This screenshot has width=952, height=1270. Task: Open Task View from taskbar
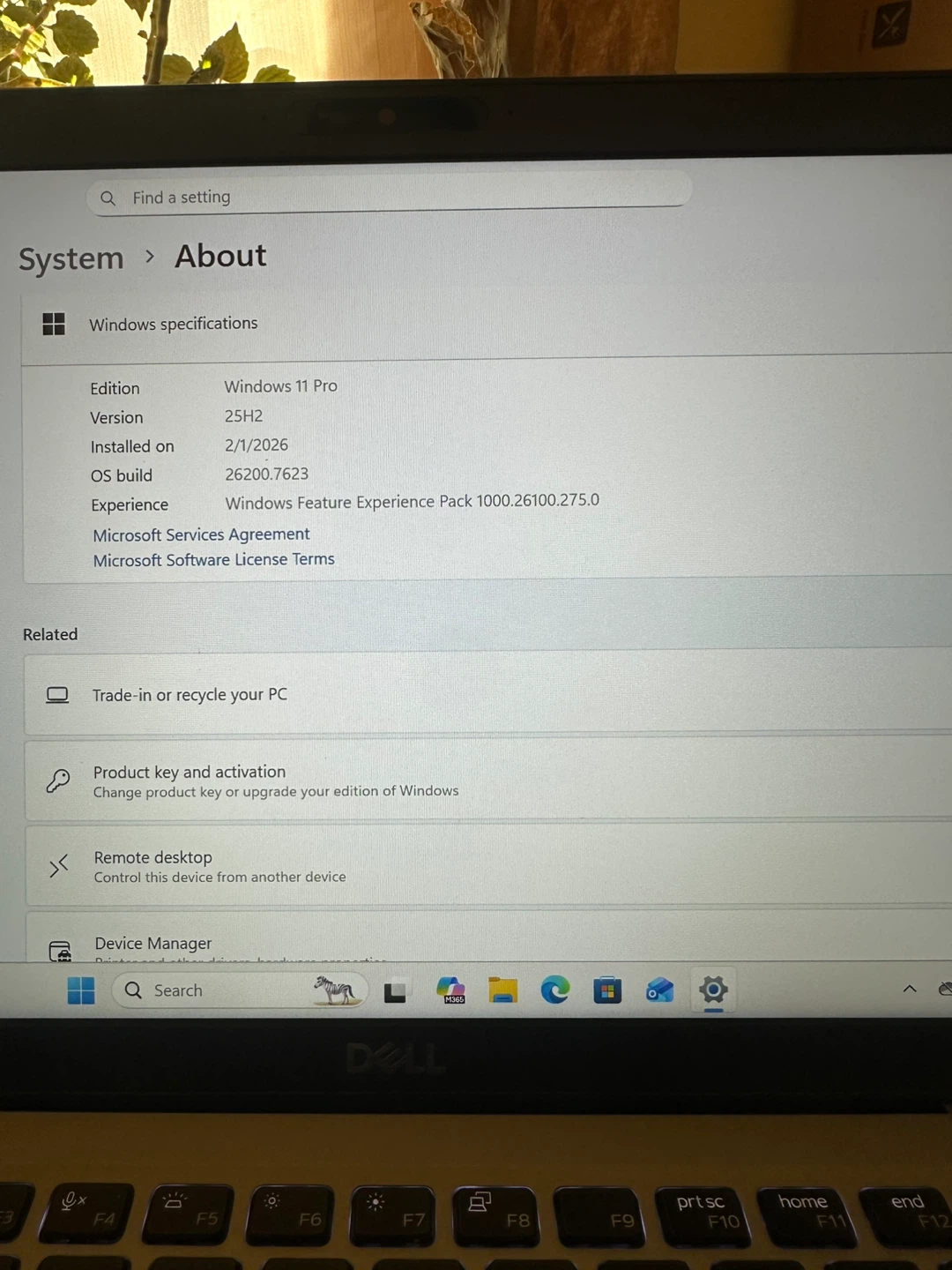[x=395, y=992]
